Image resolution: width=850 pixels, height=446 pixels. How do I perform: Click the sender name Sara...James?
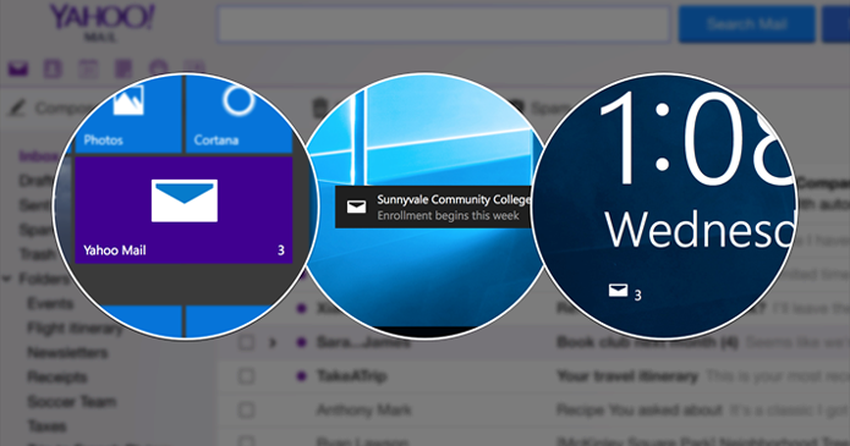364,342
